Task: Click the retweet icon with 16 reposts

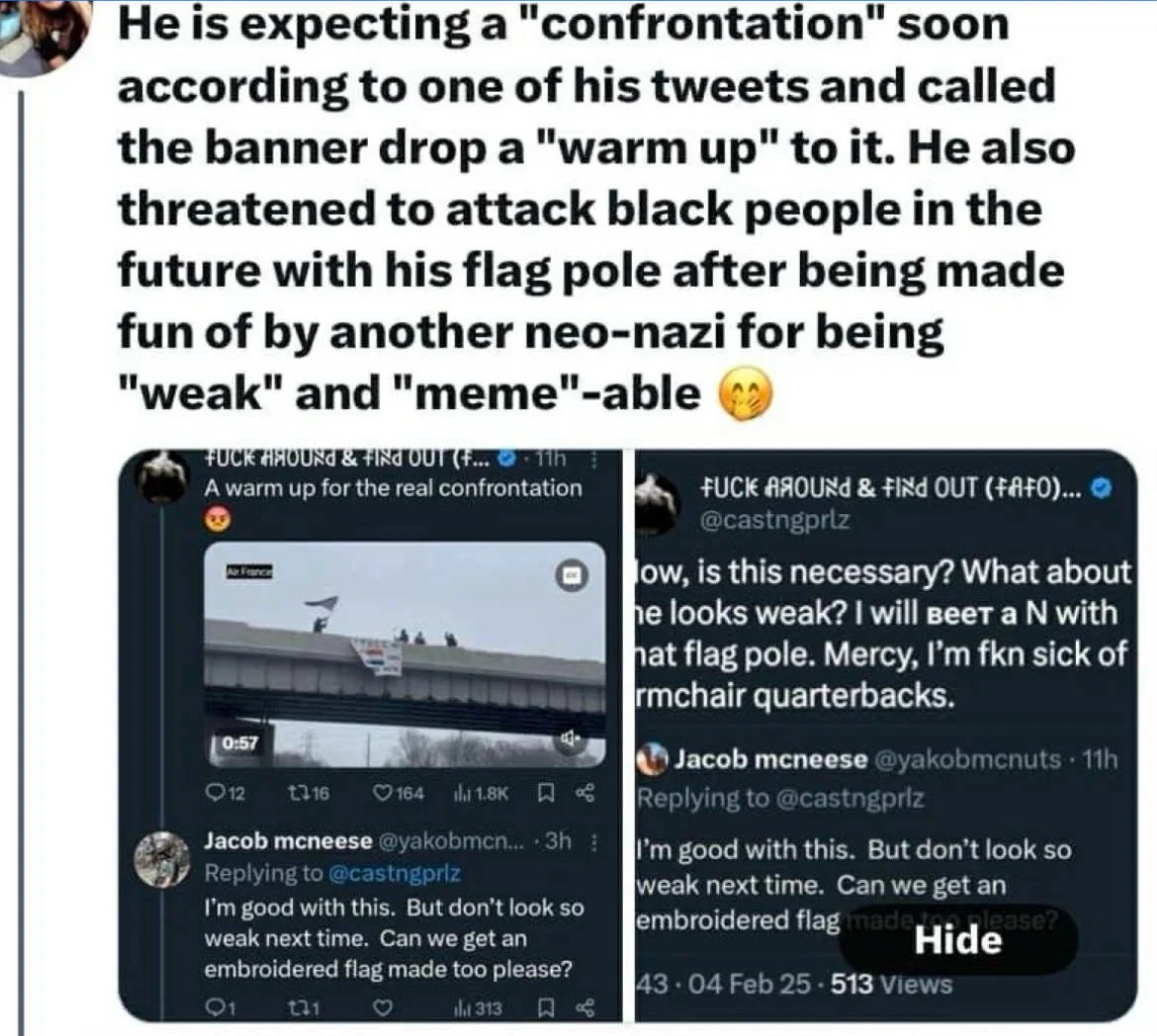Action: tap(297, 793)
